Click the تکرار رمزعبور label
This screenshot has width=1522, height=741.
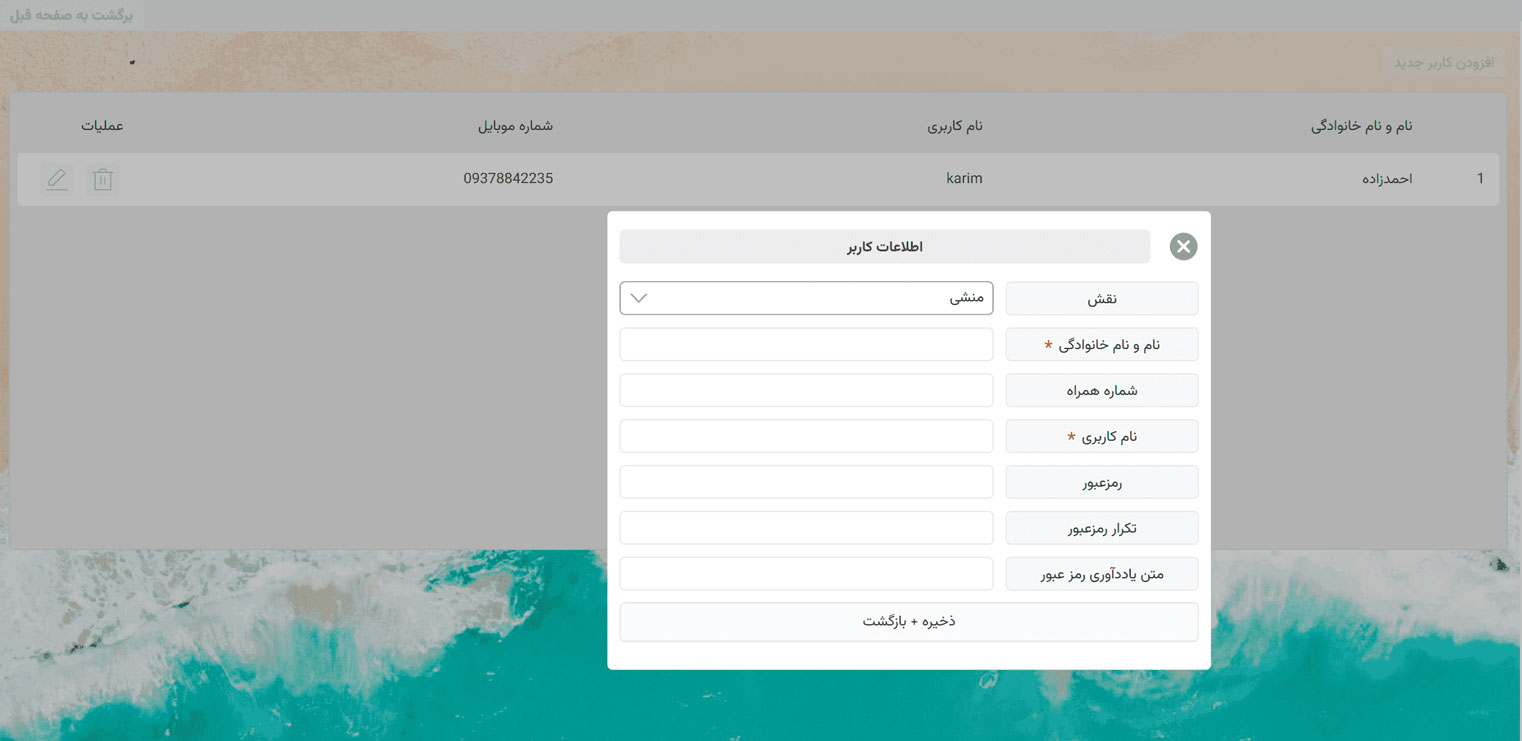[x=1102, y=528]
